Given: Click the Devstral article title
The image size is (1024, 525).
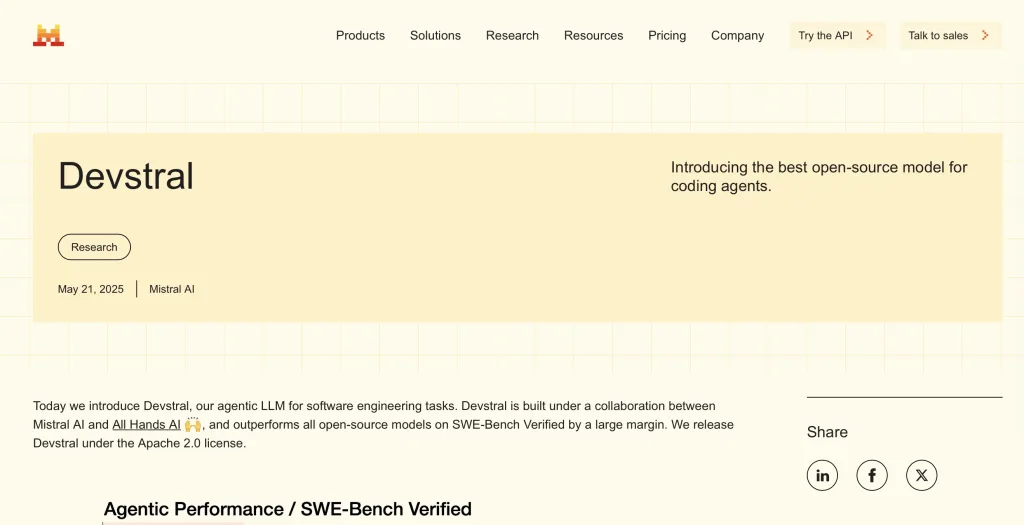Looking at the screenshot, I should (x=126, y=176).
